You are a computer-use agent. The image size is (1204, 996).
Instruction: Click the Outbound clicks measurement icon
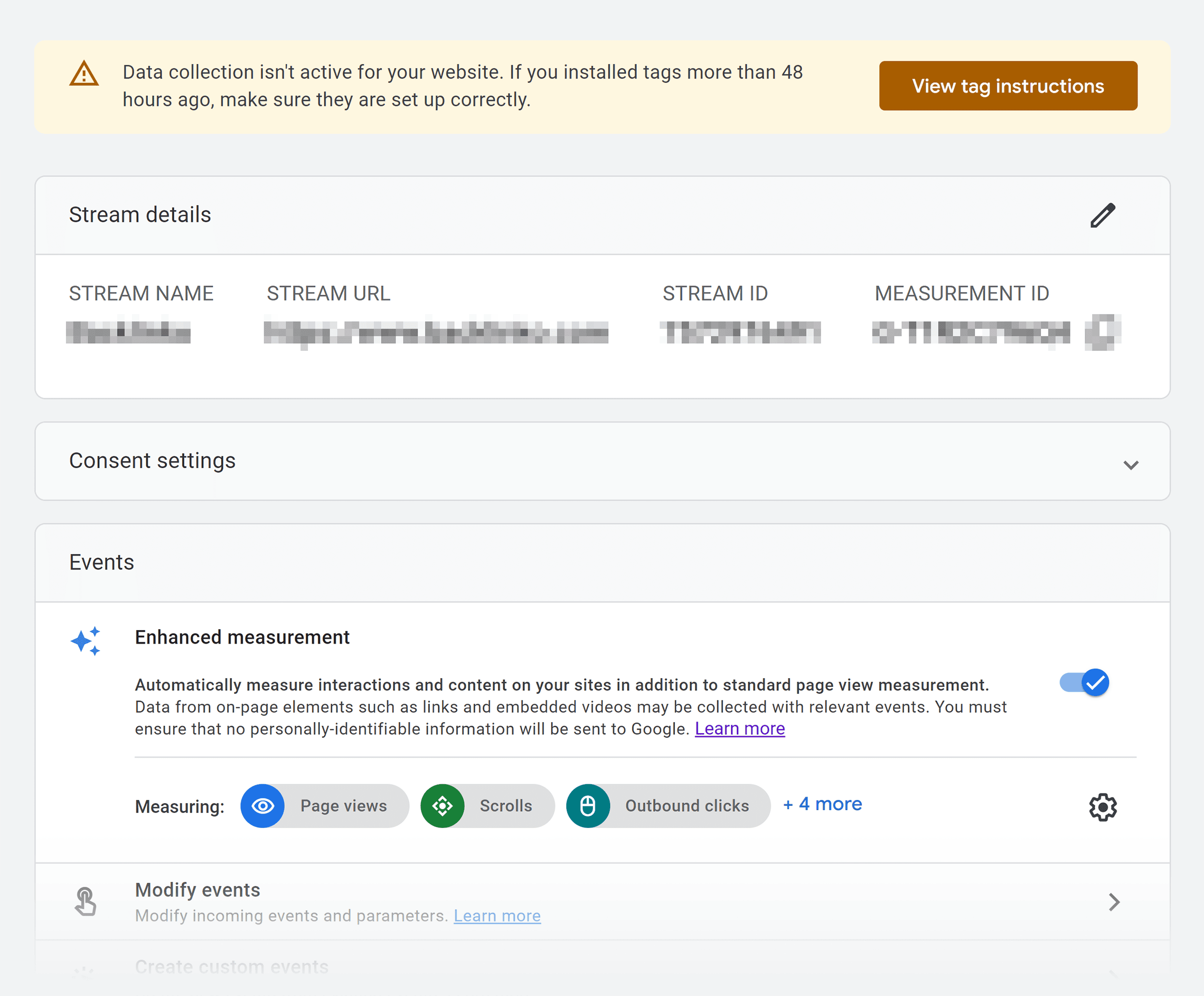[x=589, y=805]
